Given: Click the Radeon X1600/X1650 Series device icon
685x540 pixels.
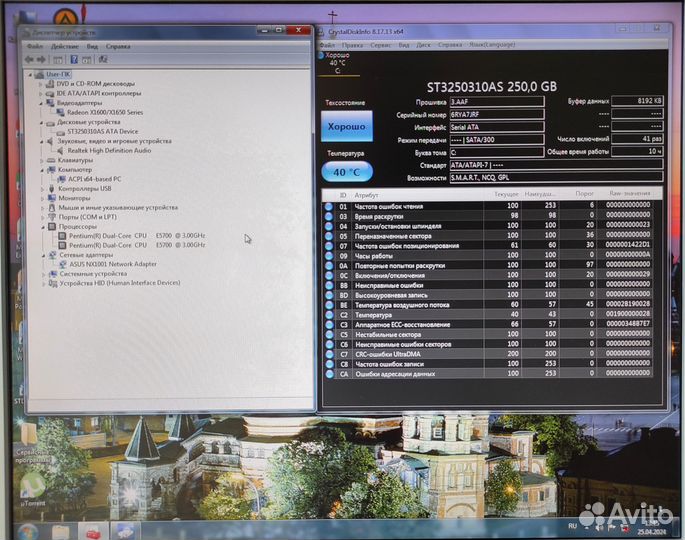Looking at the screenshot, I should click(x=60, y=112).
